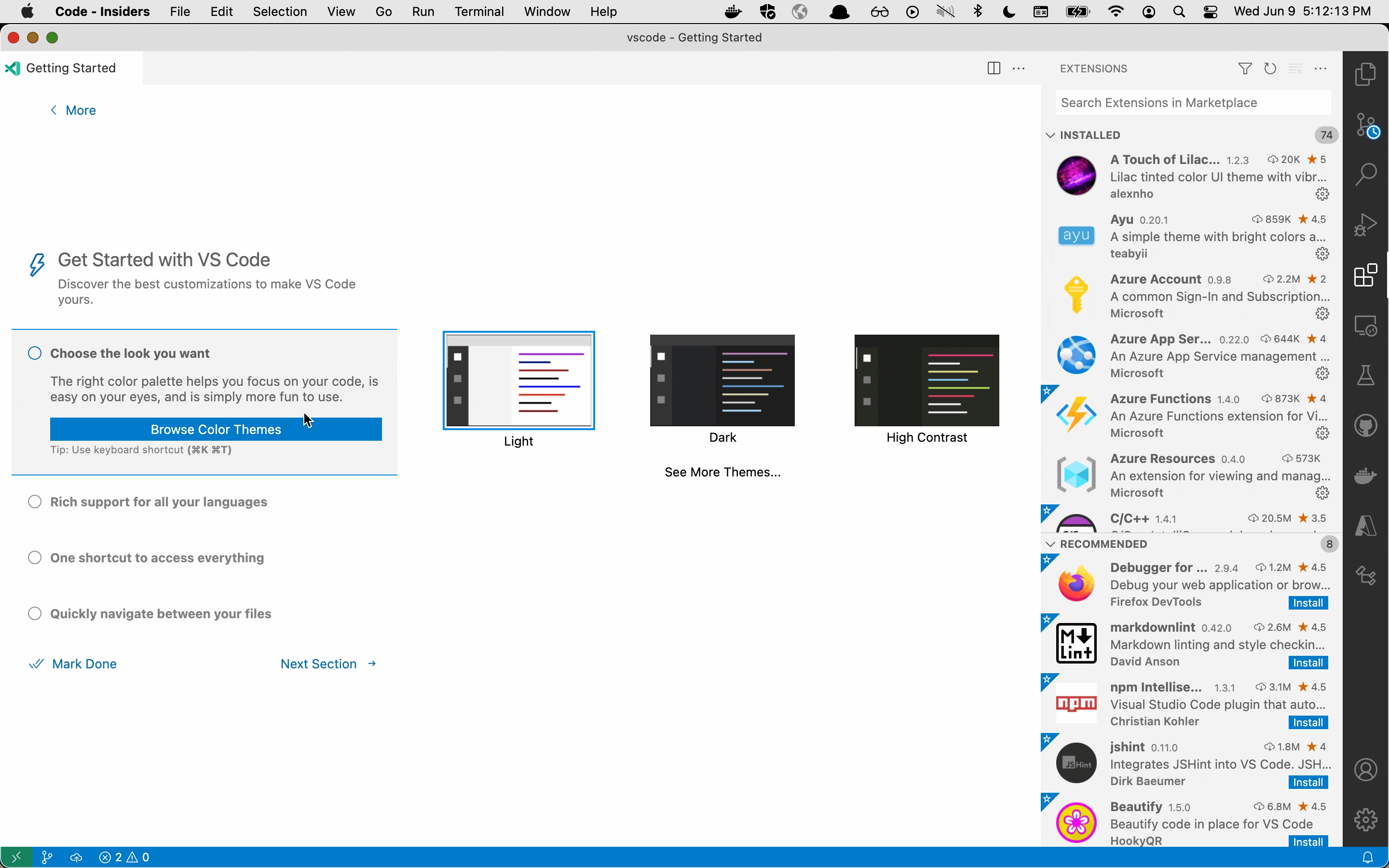Viewport: 1389px width, 868px height.
Task: Select the Dark color theme preview
Action: tap(722, 380)
